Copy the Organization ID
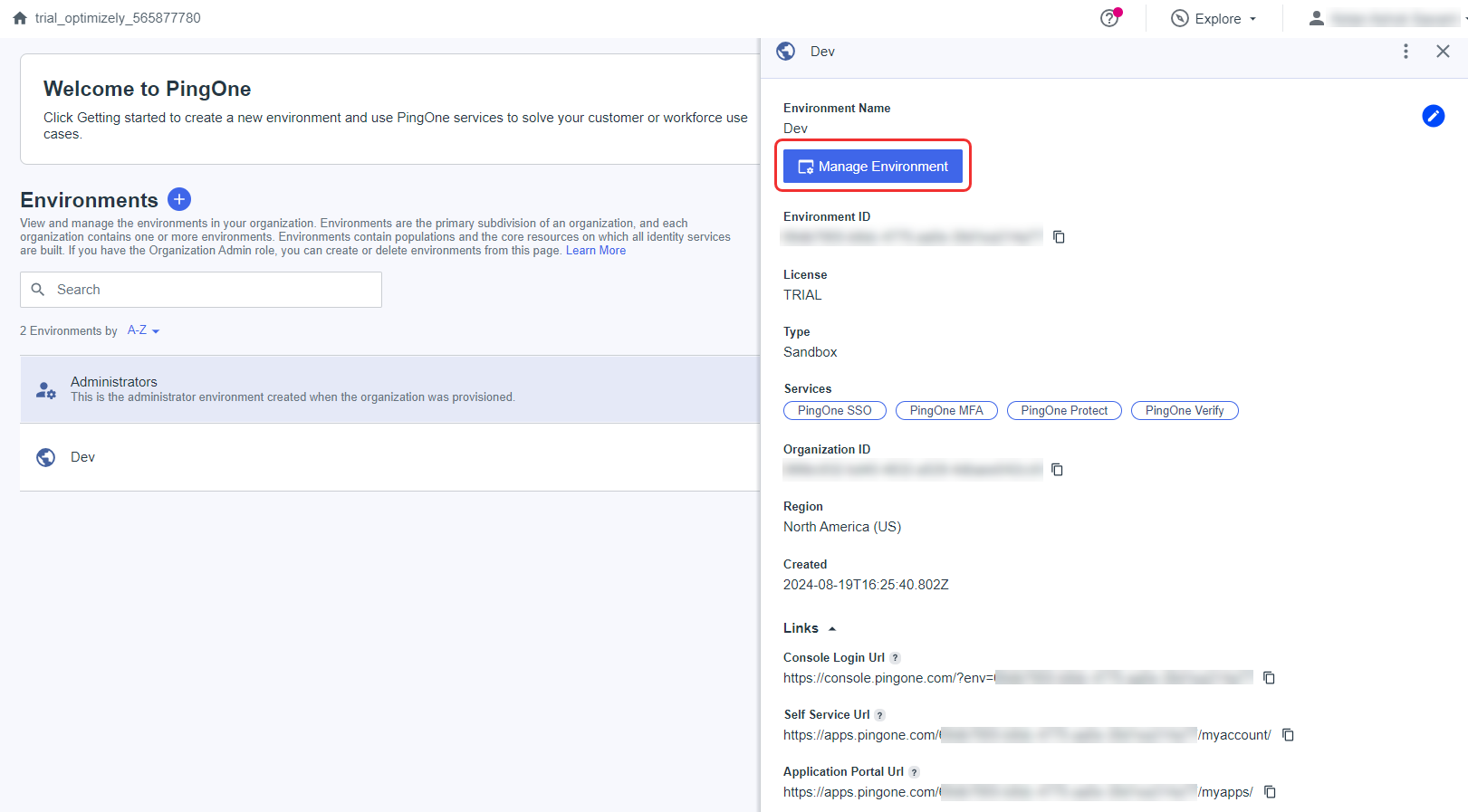This screenshot has height=812, width=1468. coord(1057,470)
